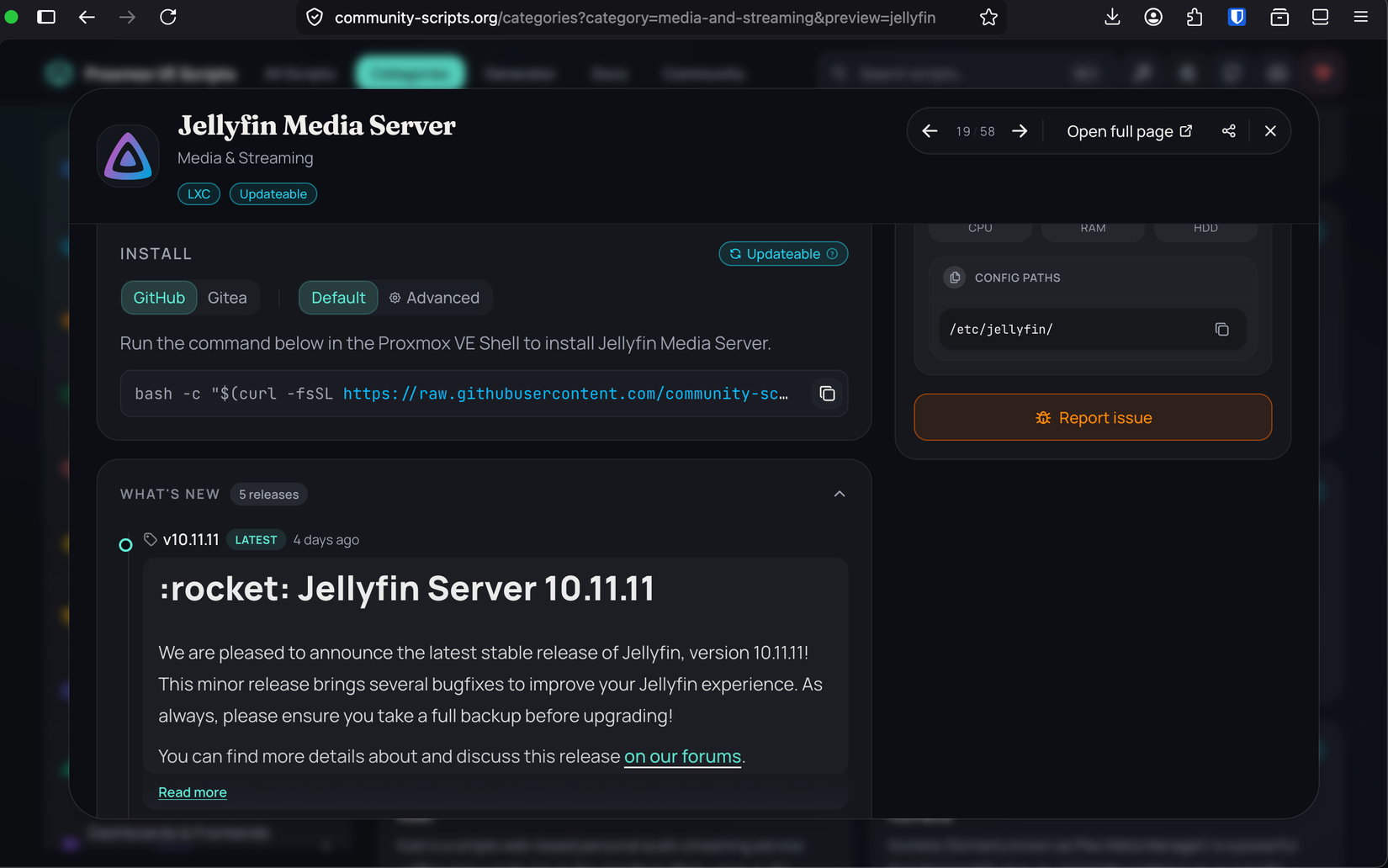
Task: Share Jellyfin script via share icon
Action: (1229, 131)
